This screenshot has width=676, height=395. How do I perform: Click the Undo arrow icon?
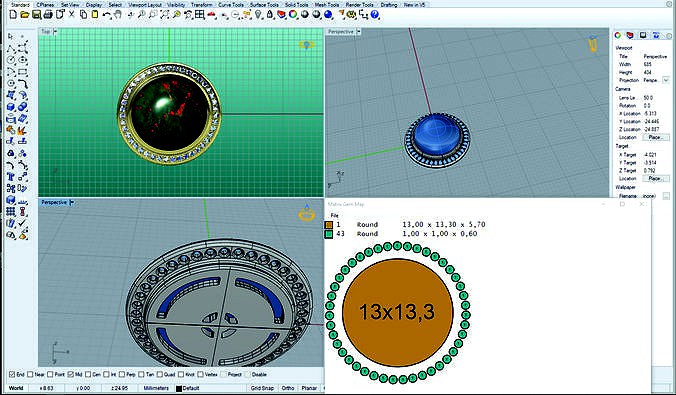(106, 15)
